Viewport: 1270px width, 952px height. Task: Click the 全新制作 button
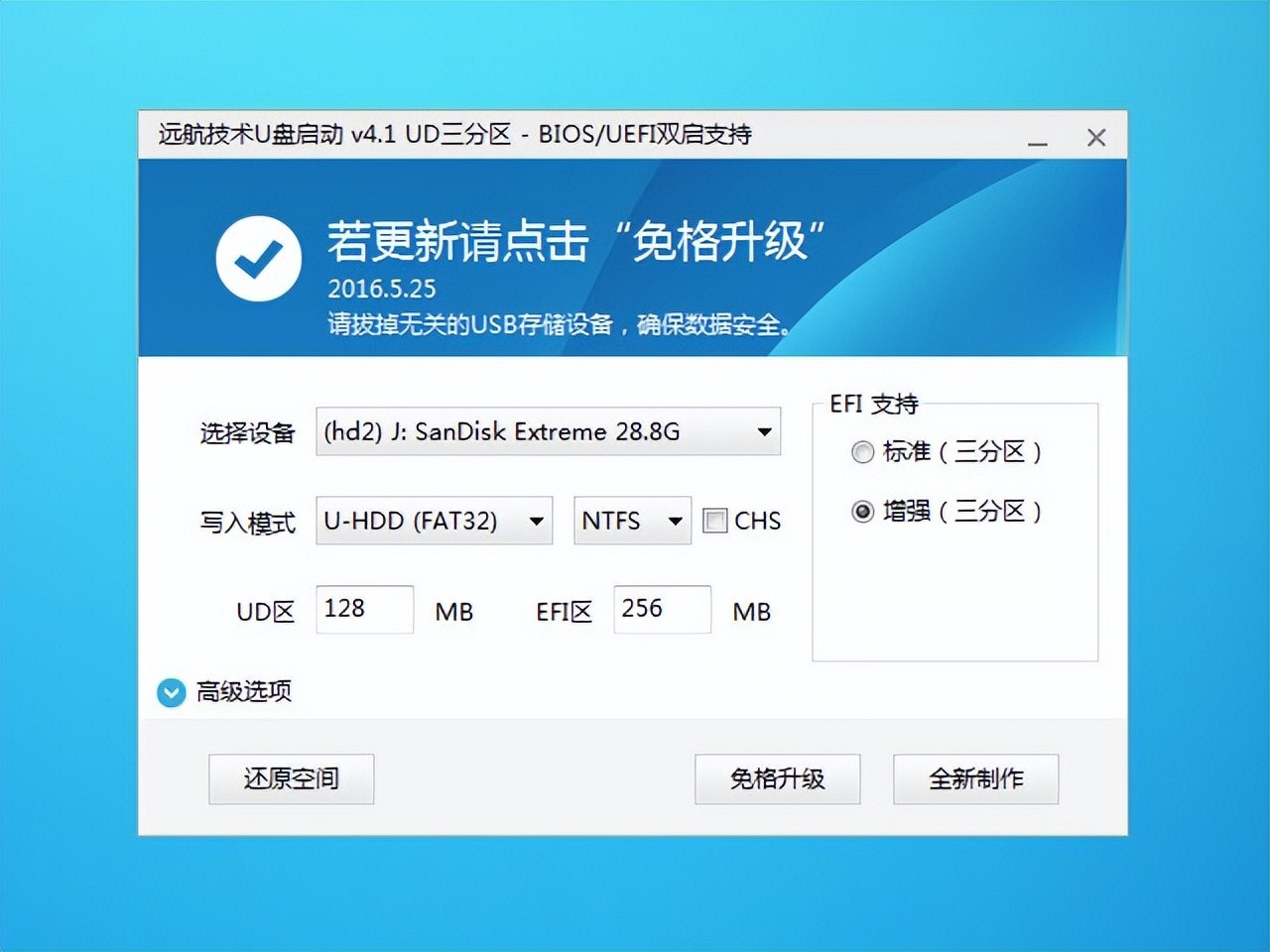pos(975,779)
